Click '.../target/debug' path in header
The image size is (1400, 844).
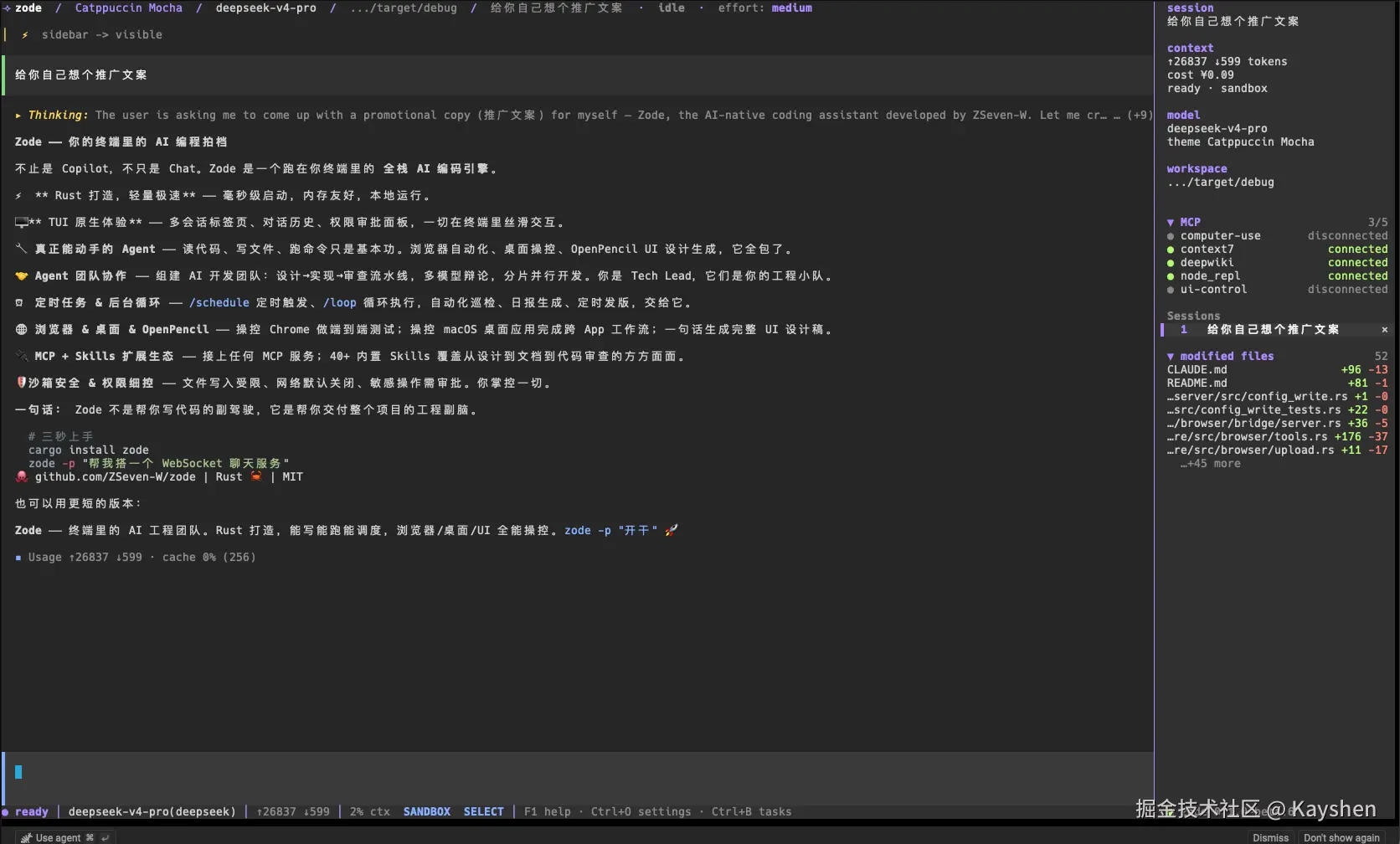coord(404,8)
